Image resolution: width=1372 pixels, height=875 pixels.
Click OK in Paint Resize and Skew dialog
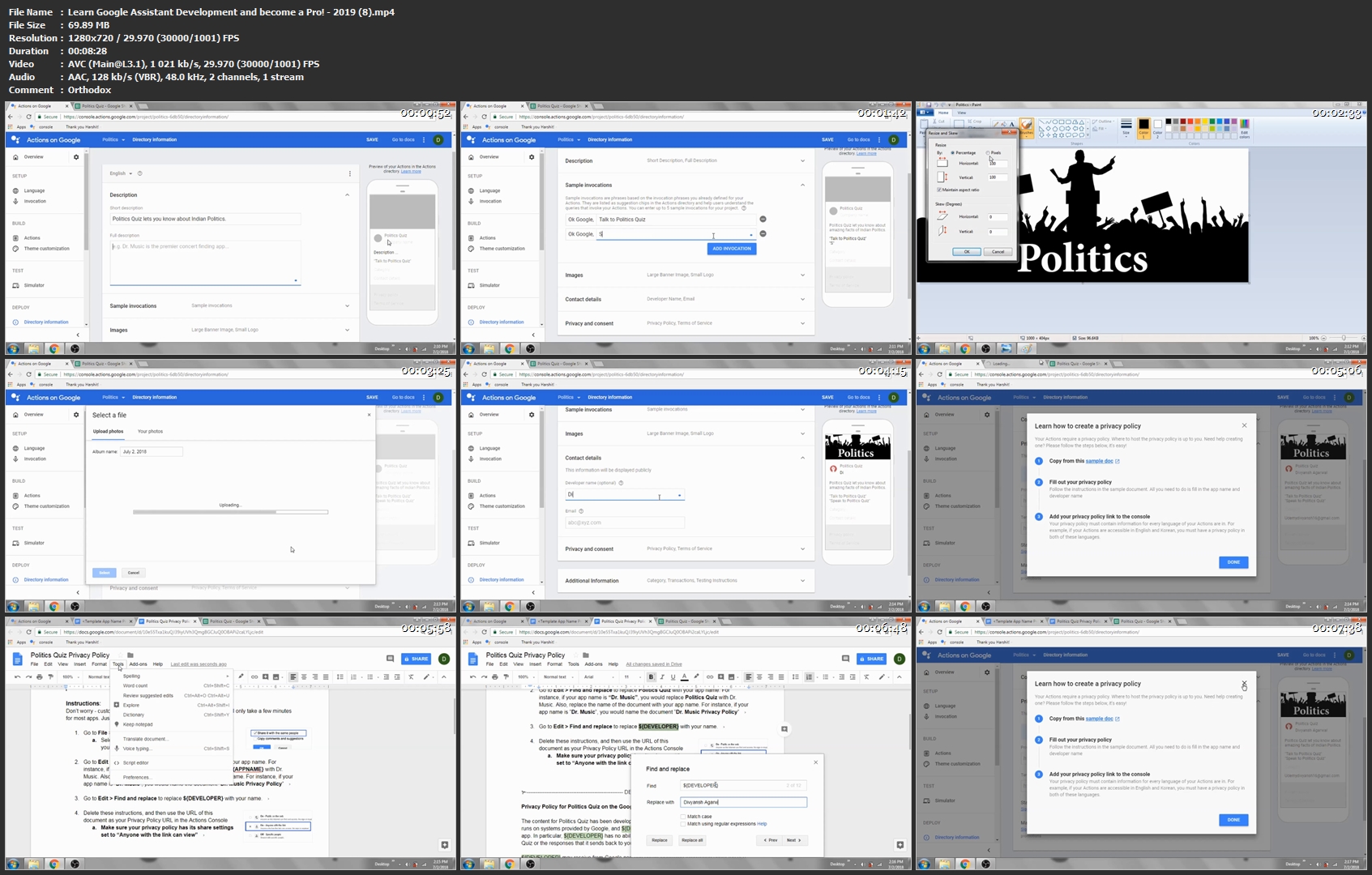tap(967, 251)
